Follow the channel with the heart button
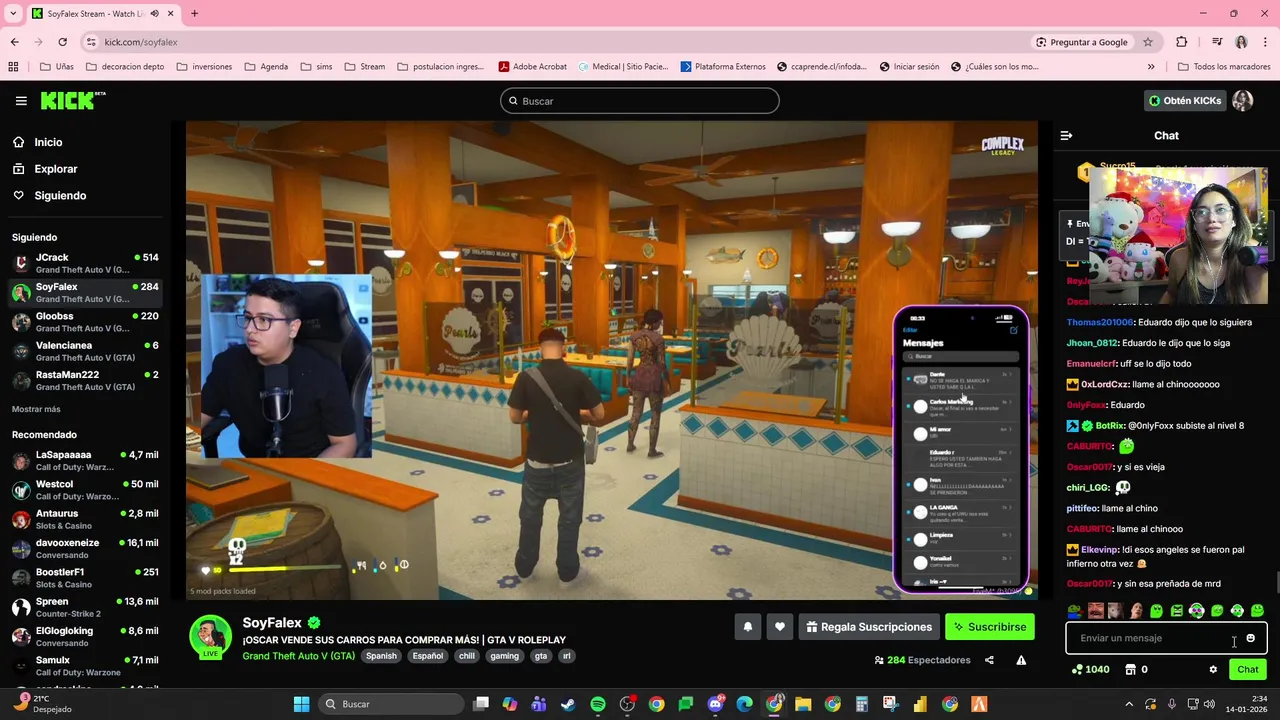The height and width of the screenshot is (720, 1280). 780,627
